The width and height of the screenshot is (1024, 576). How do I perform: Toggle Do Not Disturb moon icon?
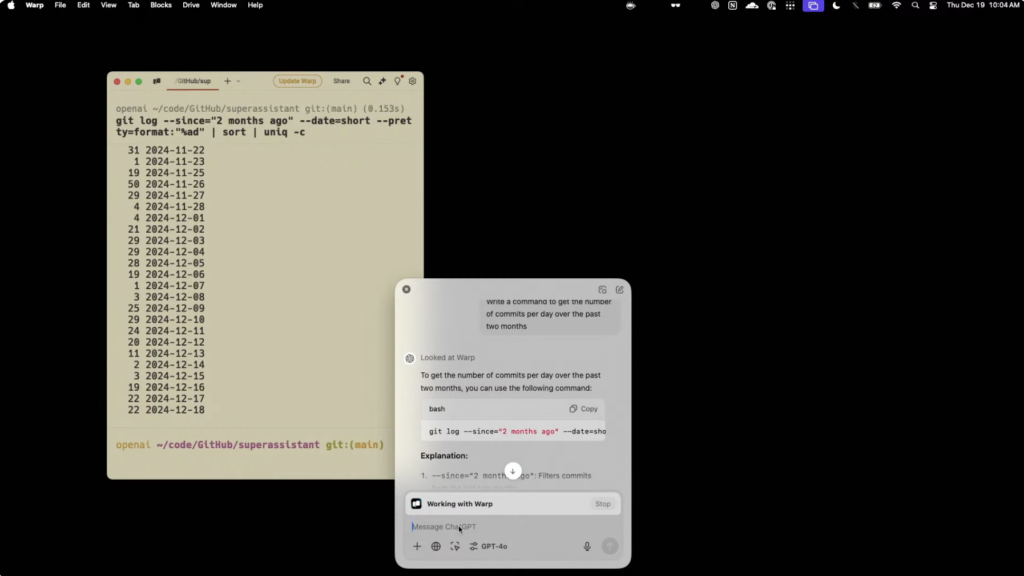[x=837, y=5]
